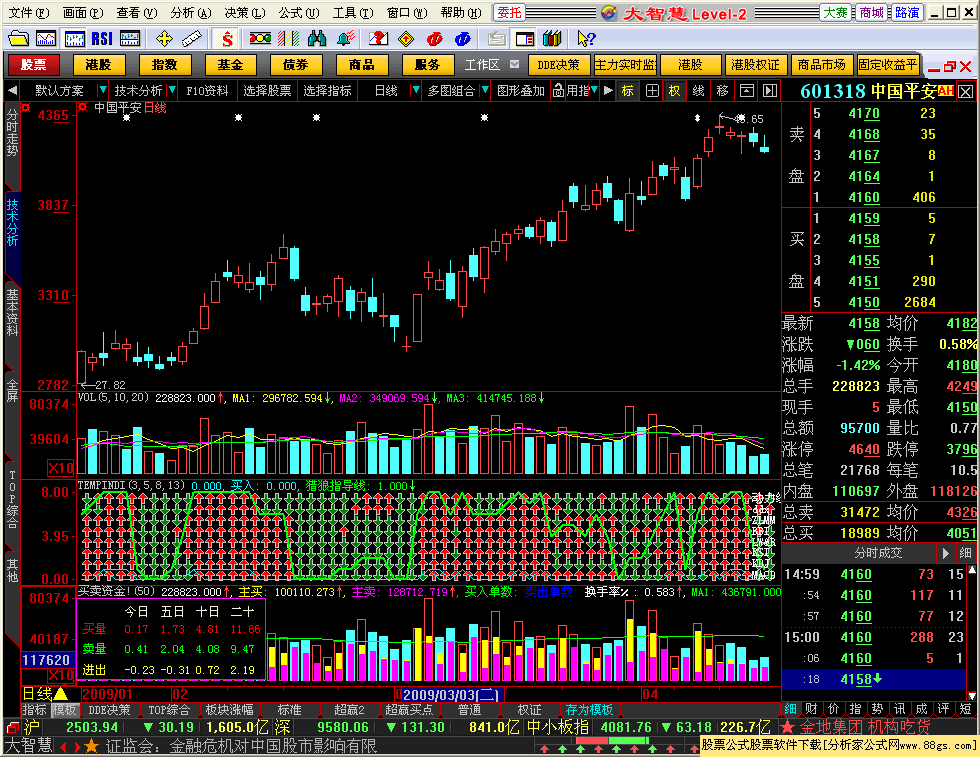Screen dimensions: 980x757
Task: Click the colored stripes toolbar icon
Action: coord(288,39)
